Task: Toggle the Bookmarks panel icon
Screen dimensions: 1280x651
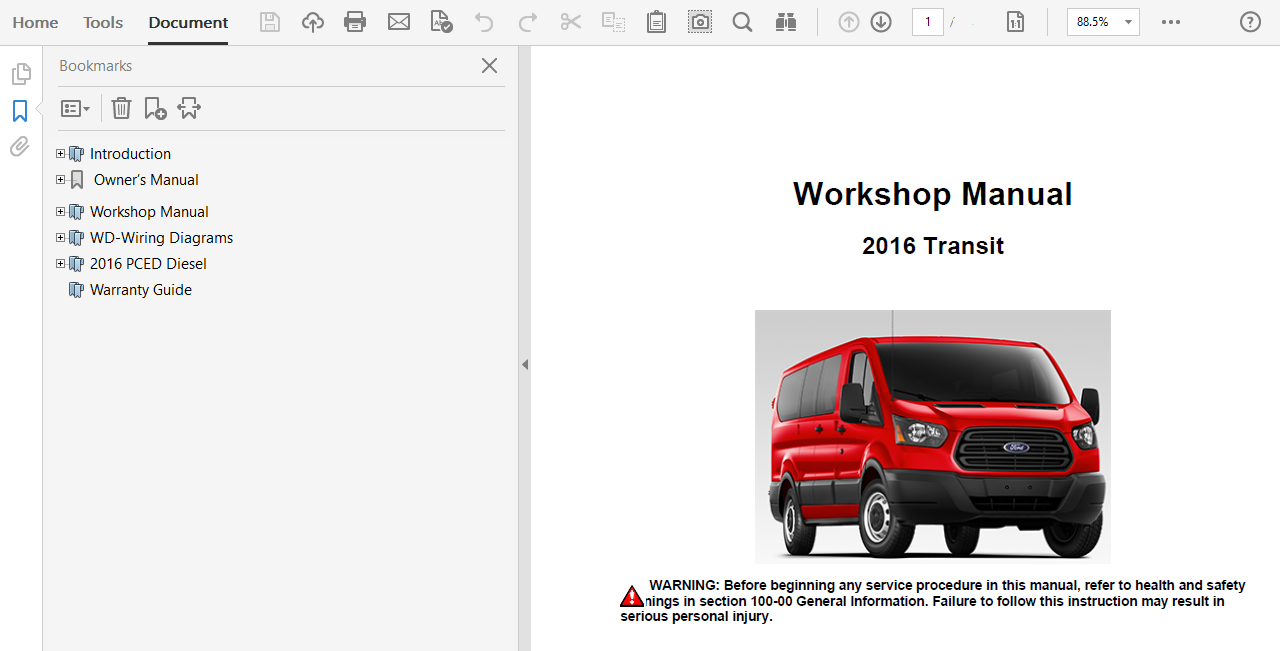Action: pyautogui.click(x=20, y=111)
